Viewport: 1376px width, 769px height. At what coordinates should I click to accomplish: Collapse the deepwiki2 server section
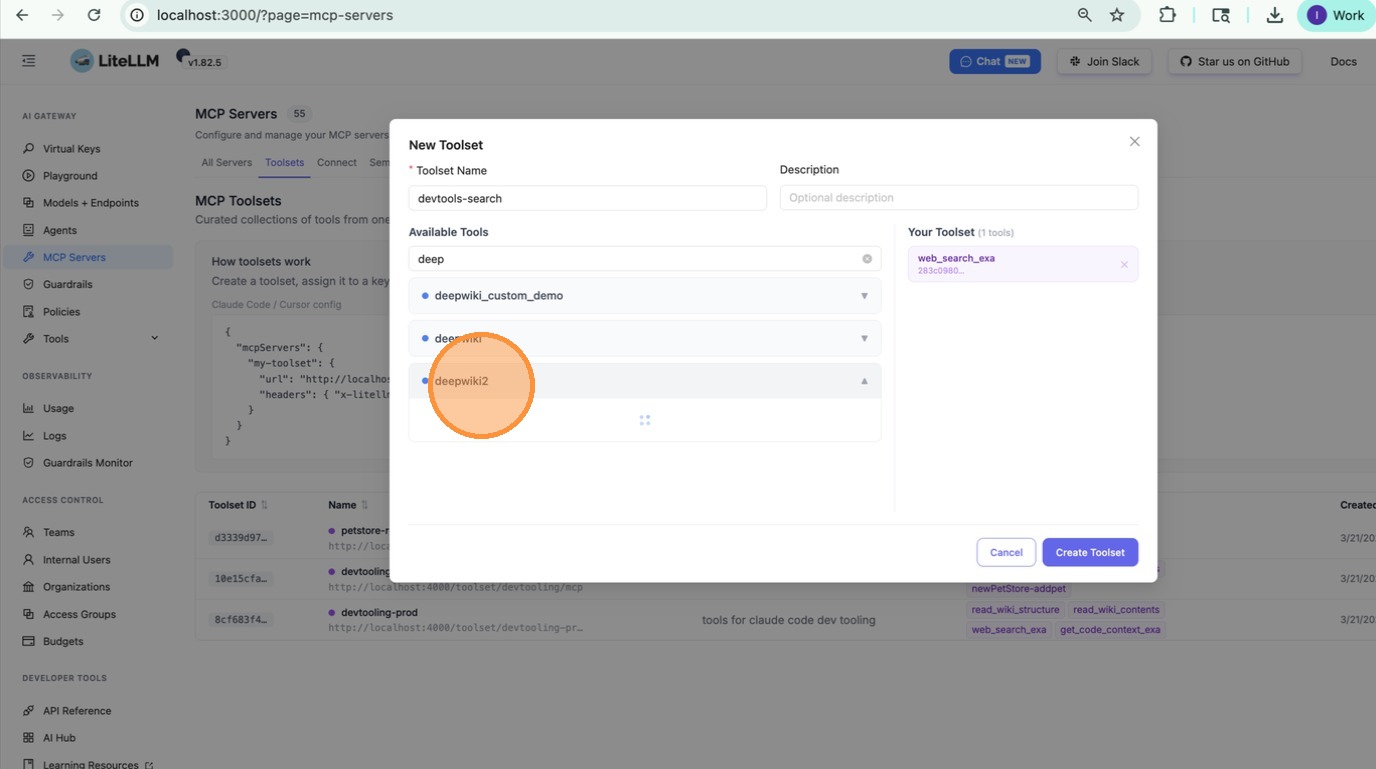click(864, 381)
